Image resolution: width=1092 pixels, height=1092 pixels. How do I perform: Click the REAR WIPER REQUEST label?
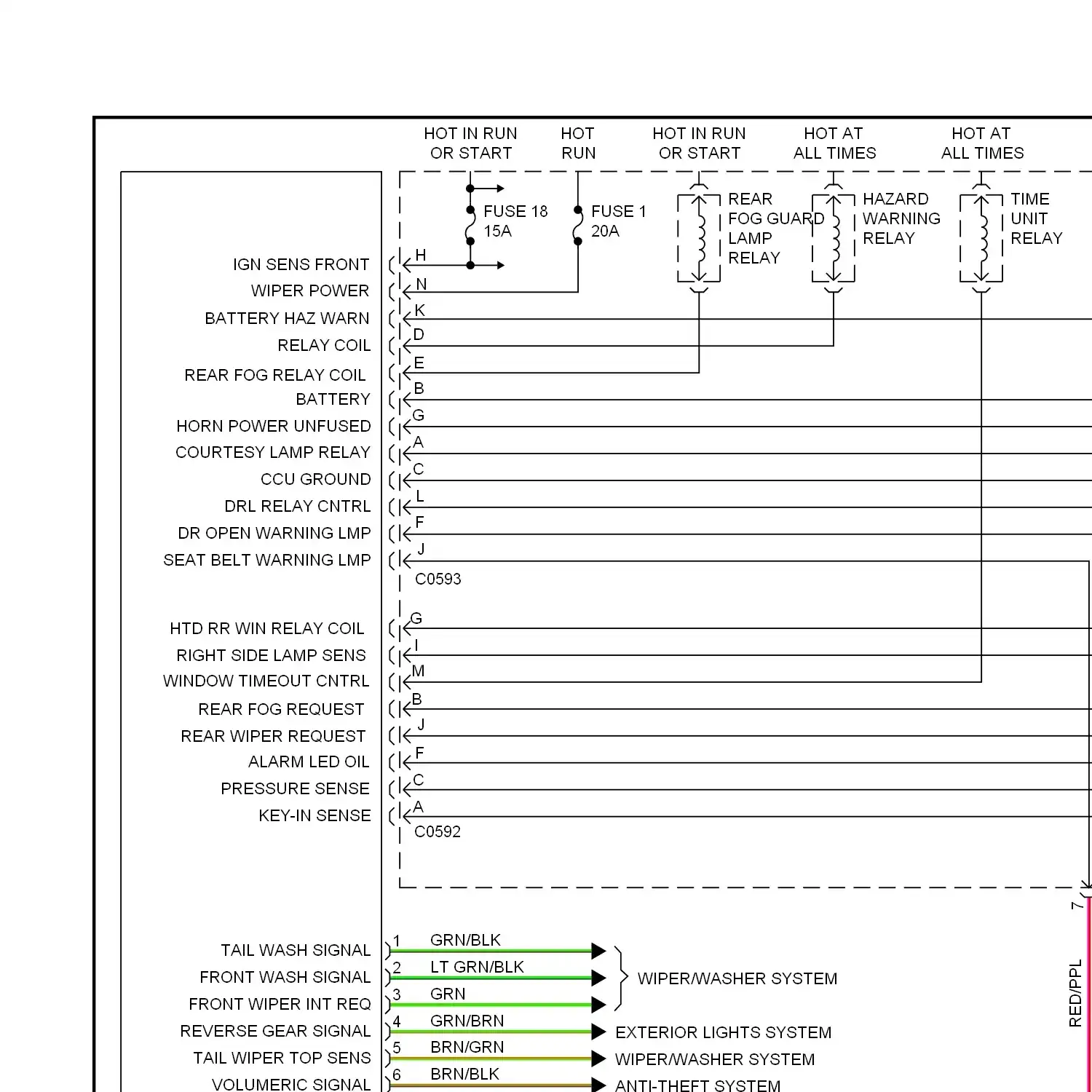coord(273,736)
